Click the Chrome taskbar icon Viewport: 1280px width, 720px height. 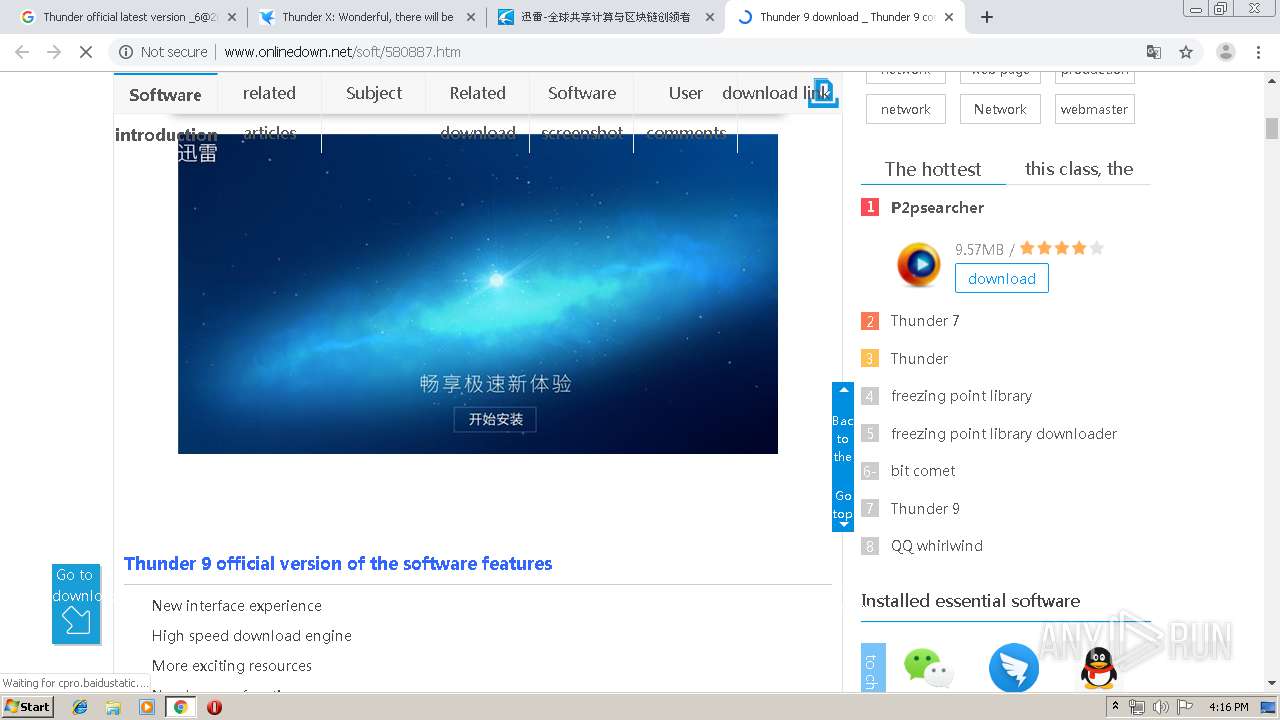click(180, 707)
